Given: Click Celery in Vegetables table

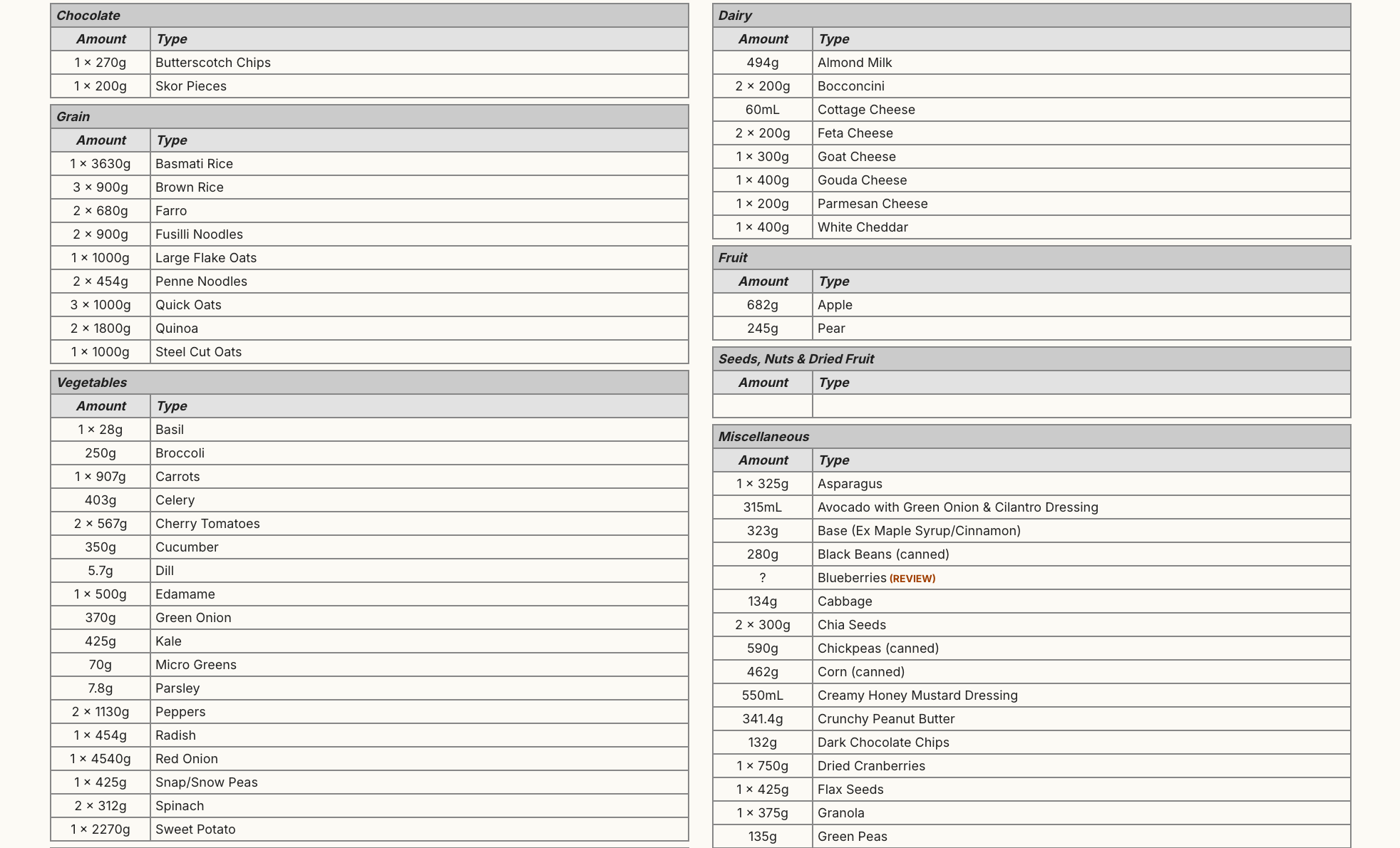Looking at the screenshot, I should click(x=369, y=500).
